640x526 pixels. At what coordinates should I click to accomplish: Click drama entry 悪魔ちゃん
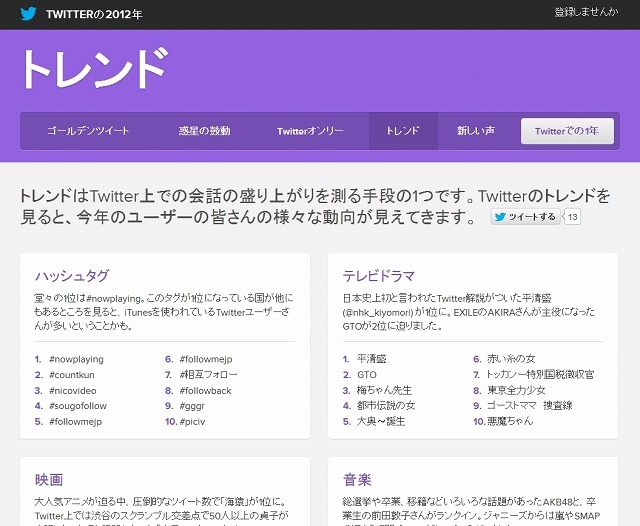[510, 421]
